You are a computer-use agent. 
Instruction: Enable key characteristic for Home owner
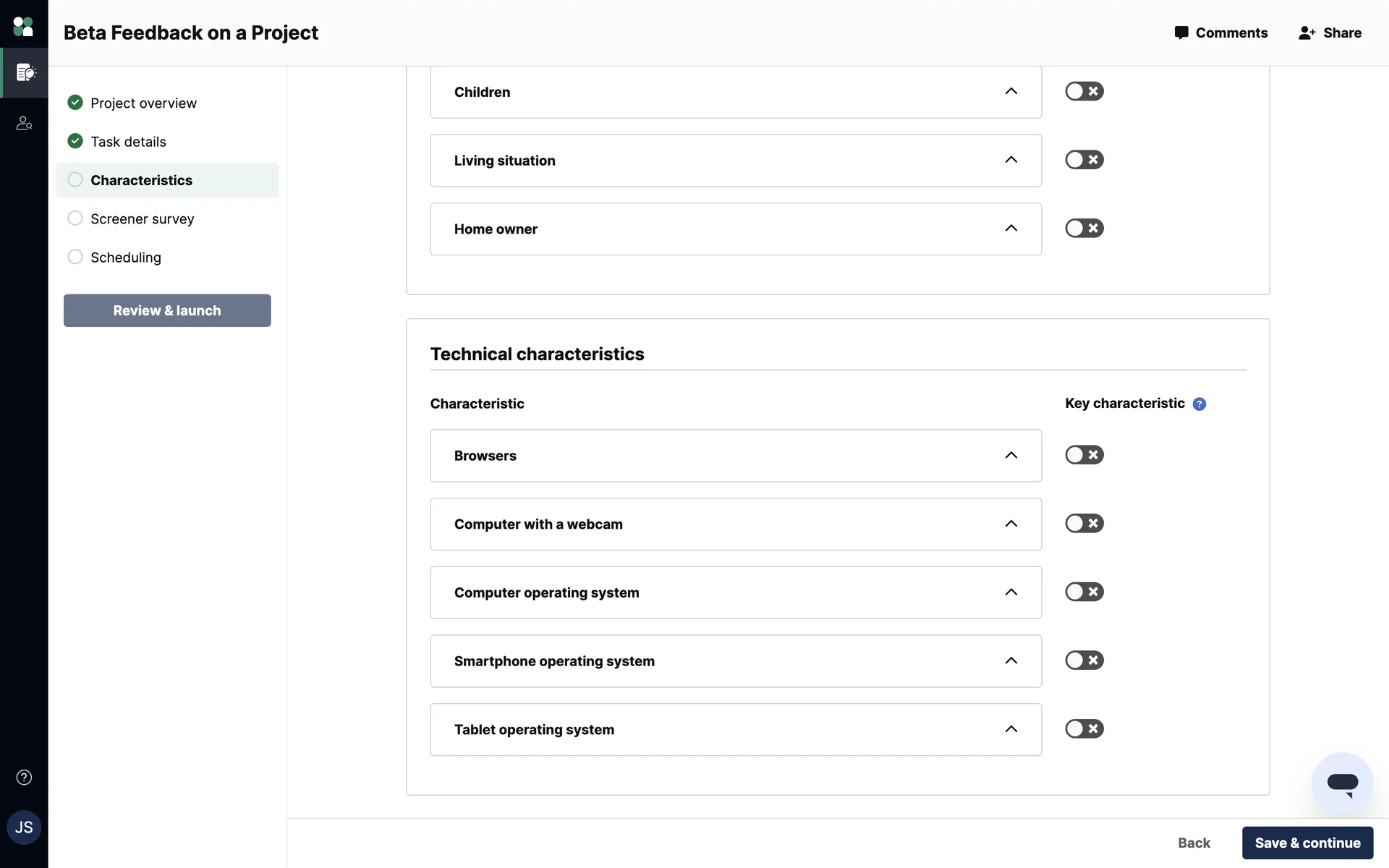1084,229
